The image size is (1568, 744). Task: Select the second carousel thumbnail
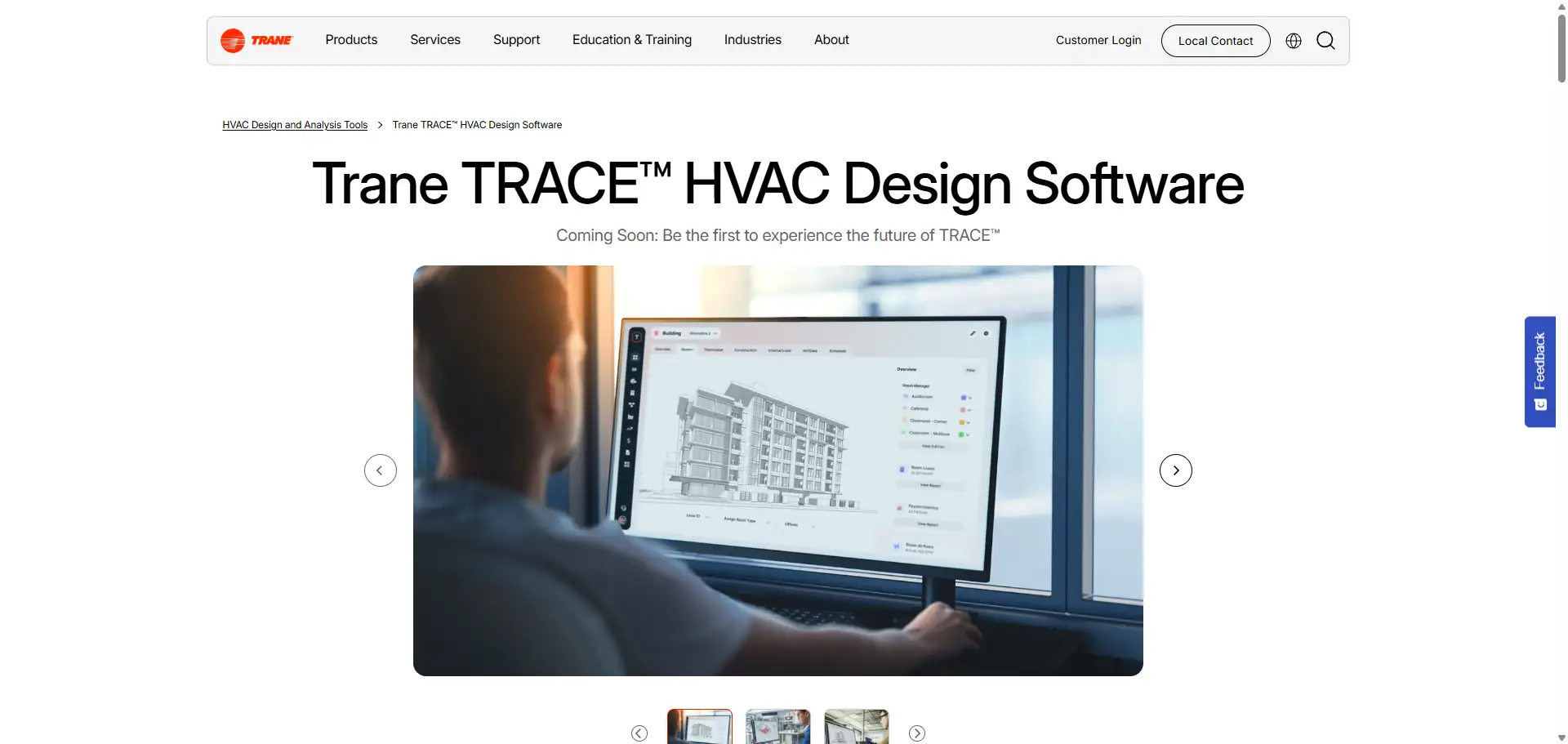[778, 727]
